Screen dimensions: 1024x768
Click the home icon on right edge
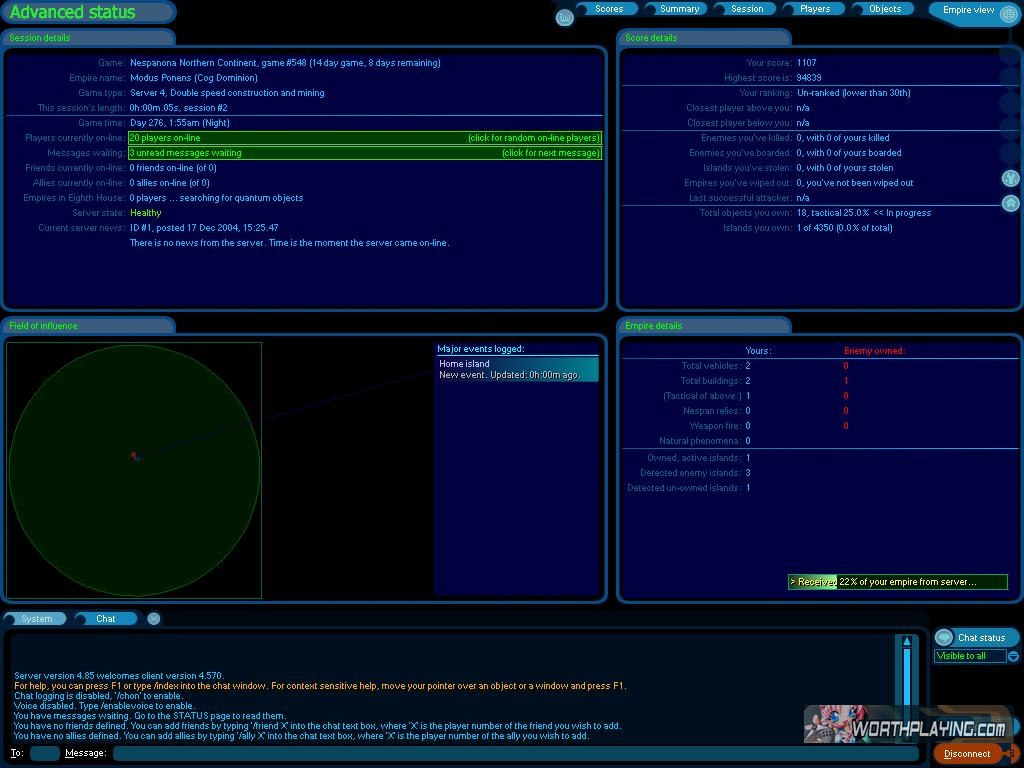1011,203
